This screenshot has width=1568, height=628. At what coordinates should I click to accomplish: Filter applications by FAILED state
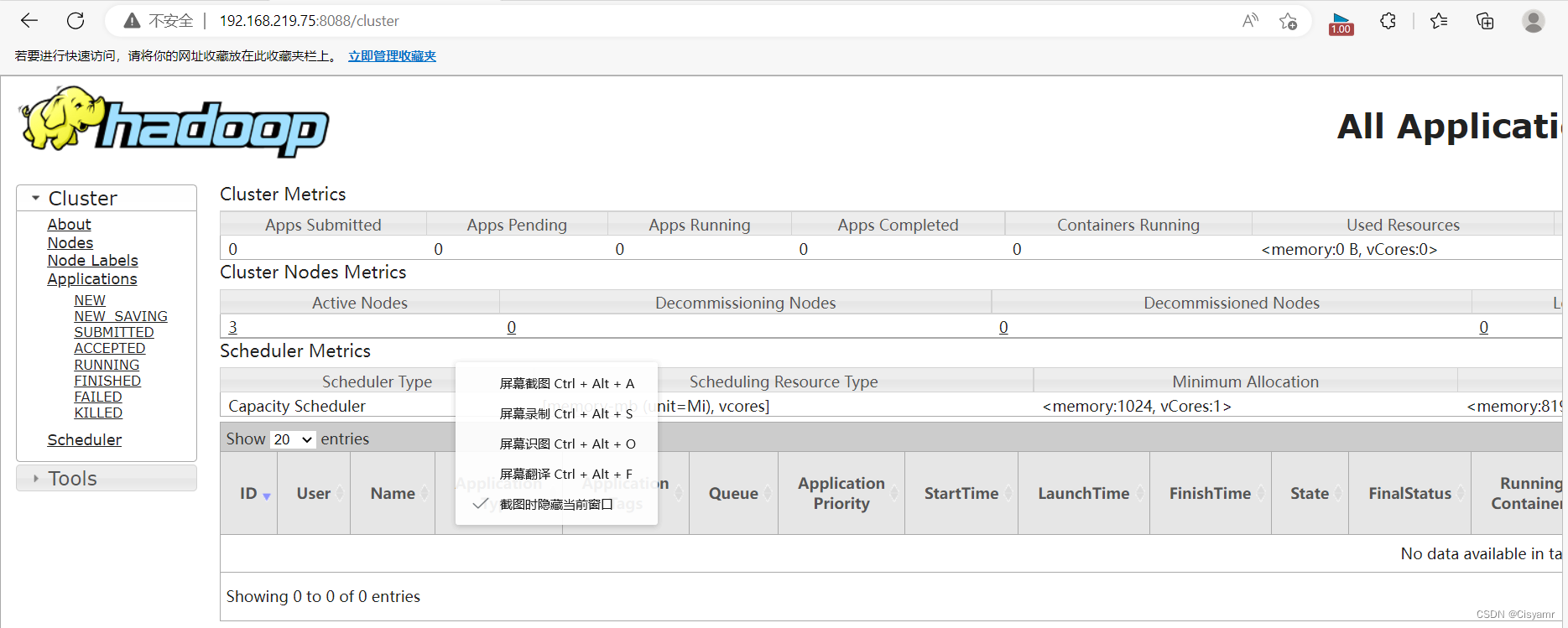pyautogui.click(x=98, y=397)
